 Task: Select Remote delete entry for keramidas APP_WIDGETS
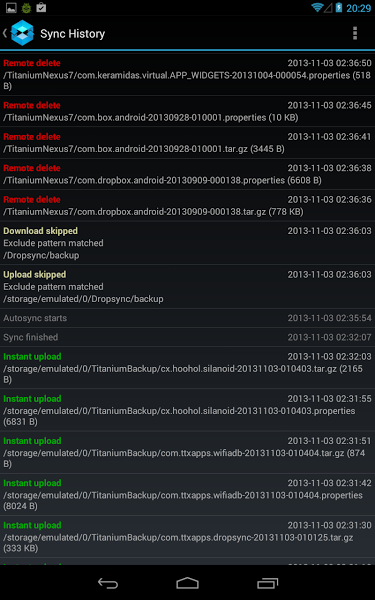click(188, 75)
